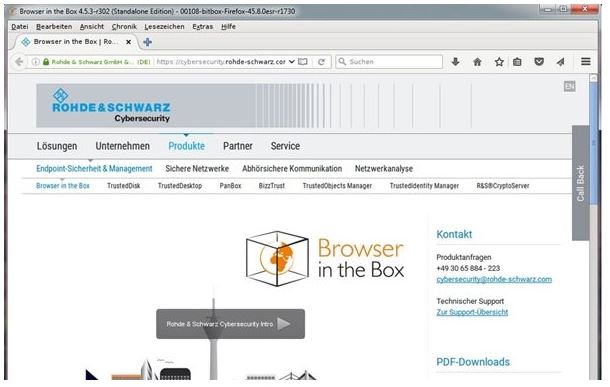Select Endpoint-Sicherheit & Management submenu

point(94,169)
